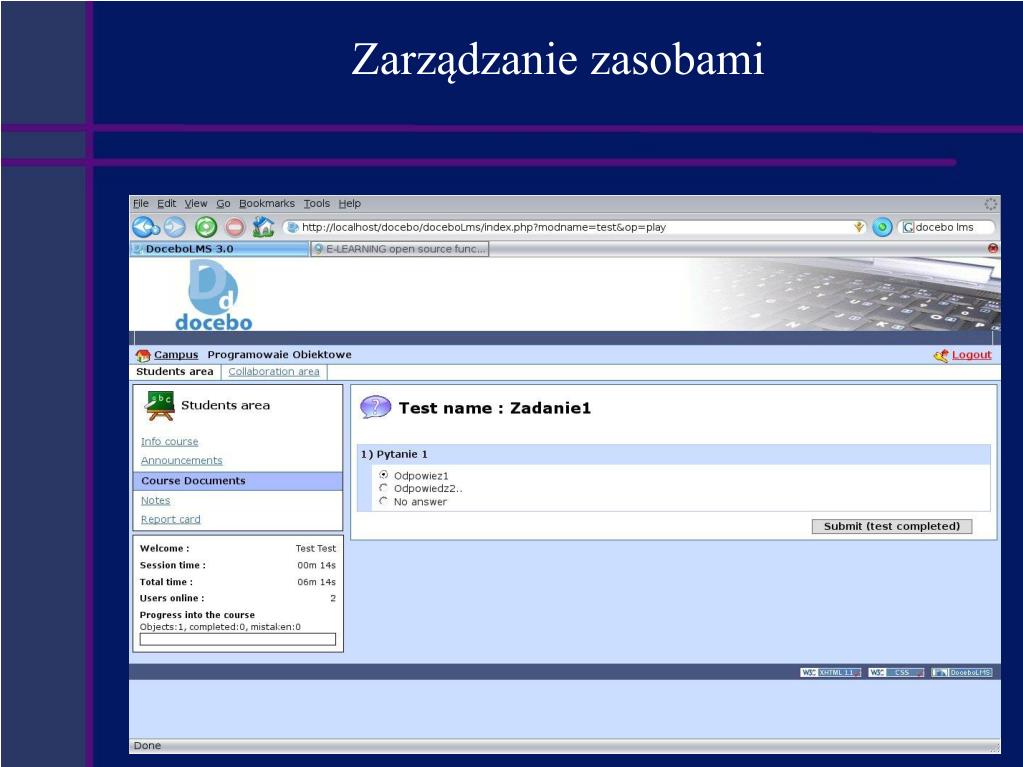
Task: Open the Go menu
Action: 223,203
